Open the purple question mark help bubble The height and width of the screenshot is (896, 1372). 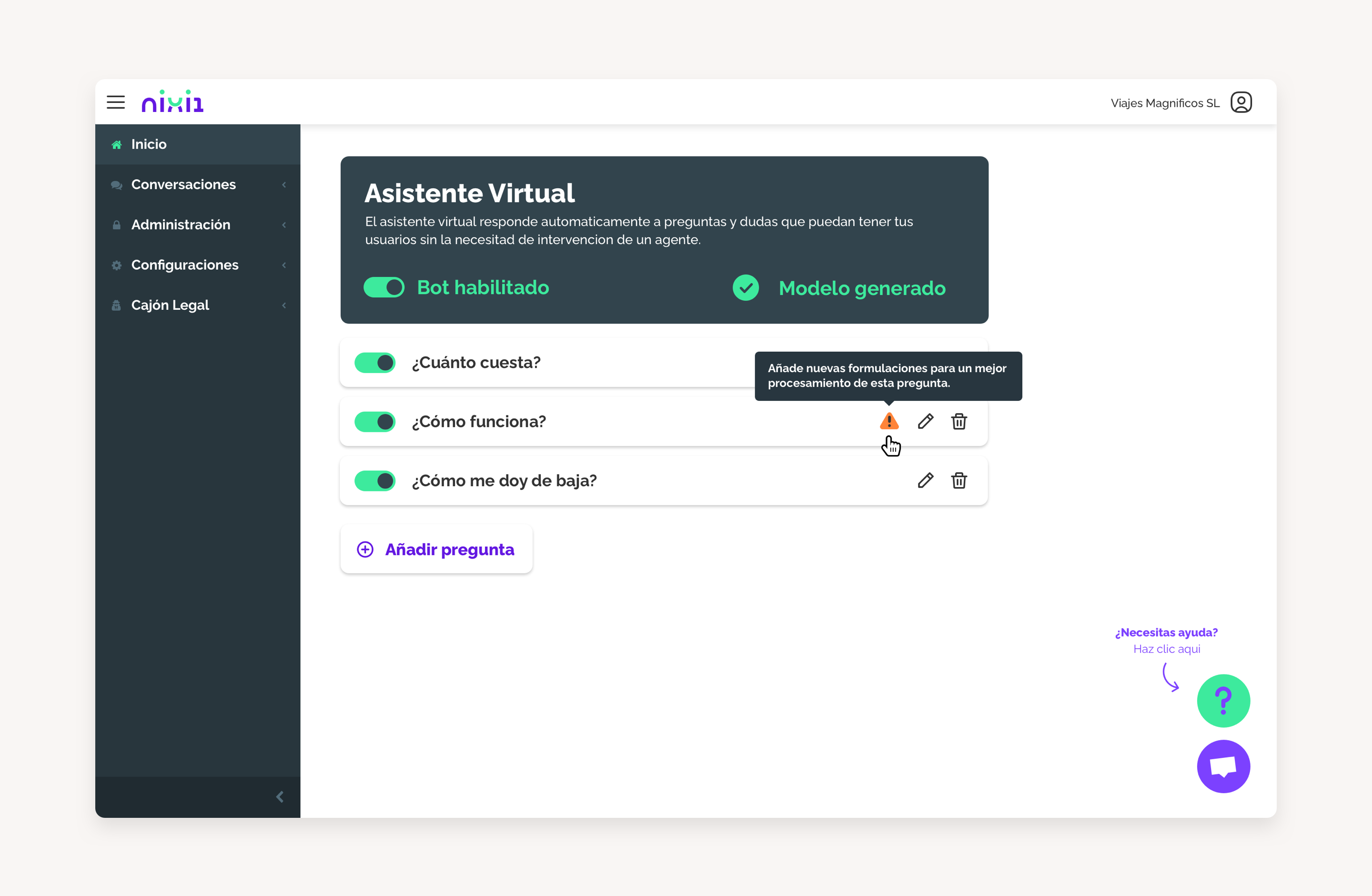pos(1224,701)
